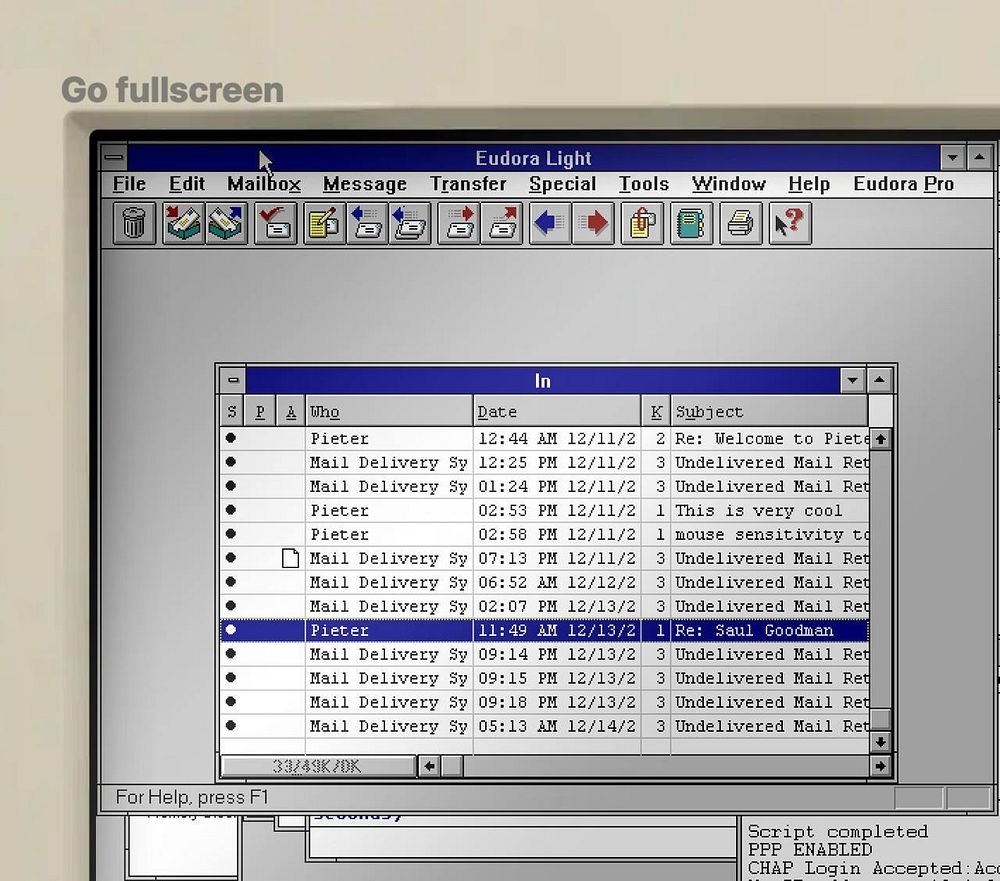The image size is (1000, 881).
Task: Click the vertical scrollbar down arrow in In window
Action: click(881, 742)
